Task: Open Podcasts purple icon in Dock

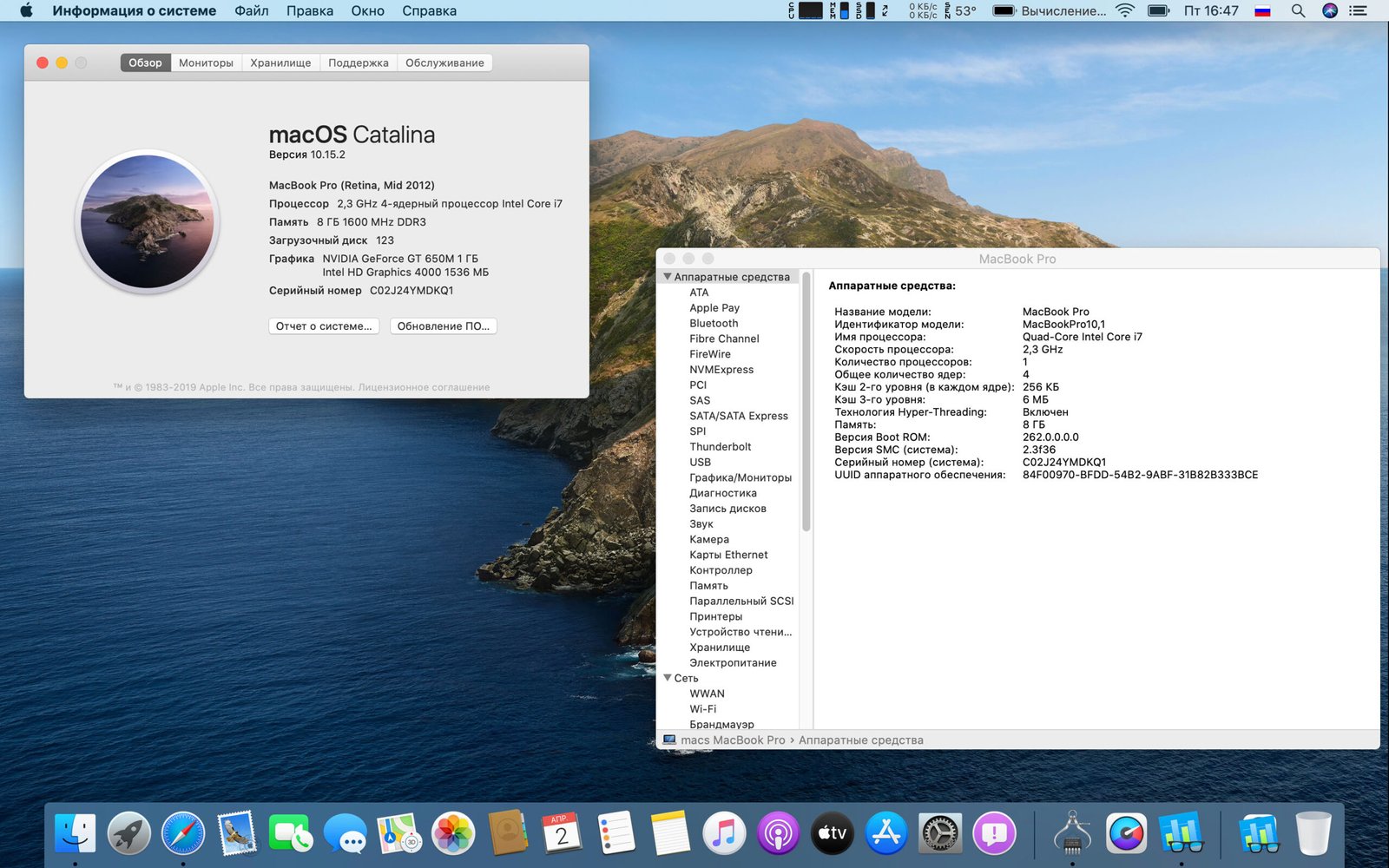Action: coord(778,833)
